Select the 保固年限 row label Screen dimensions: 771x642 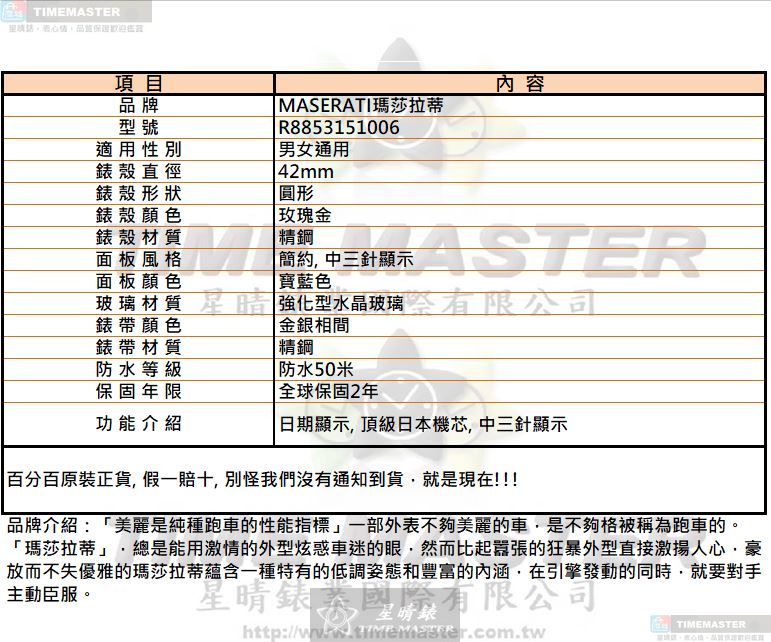(139, 391)
